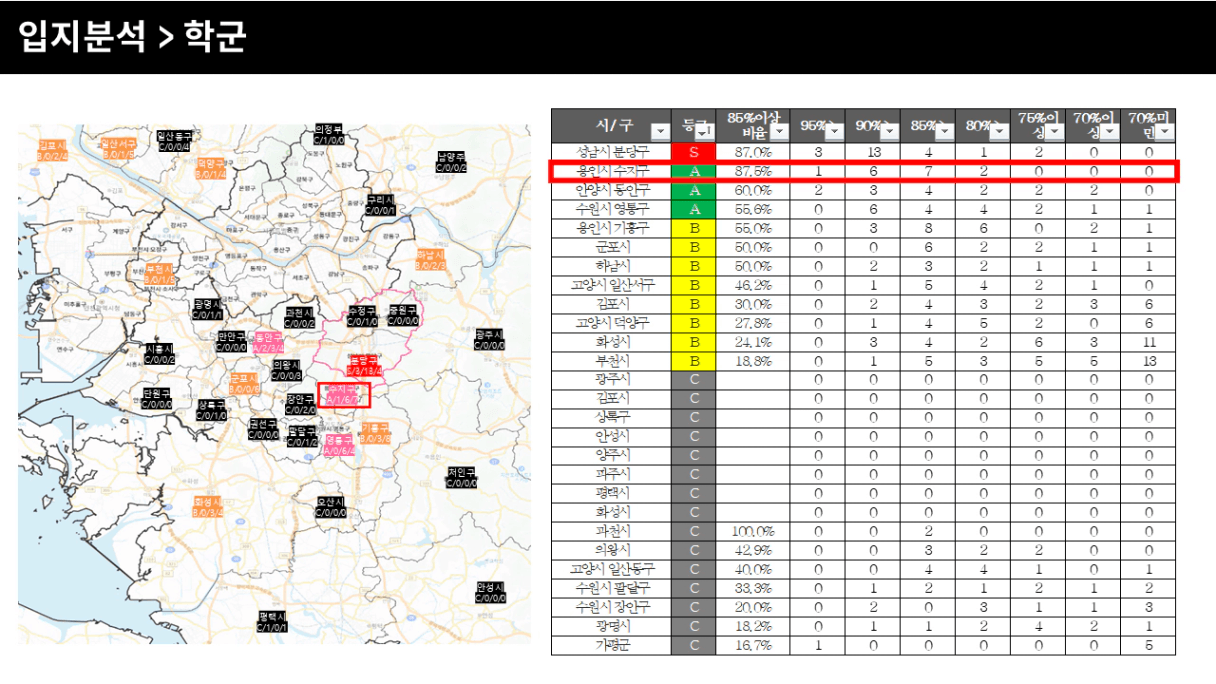Open the 70%이상 column filter dropdown
The height and width of the screenshot is (684, 1216).
coord(1110,131)
